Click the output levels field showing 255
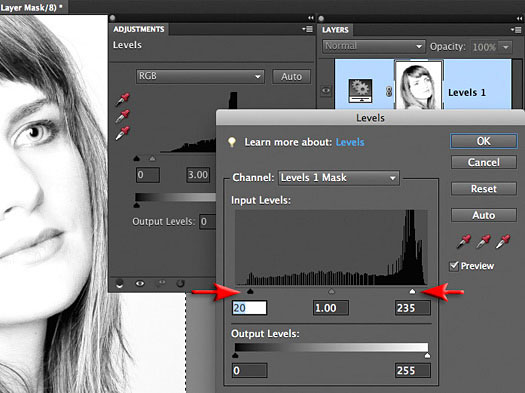 coord(412,371)
